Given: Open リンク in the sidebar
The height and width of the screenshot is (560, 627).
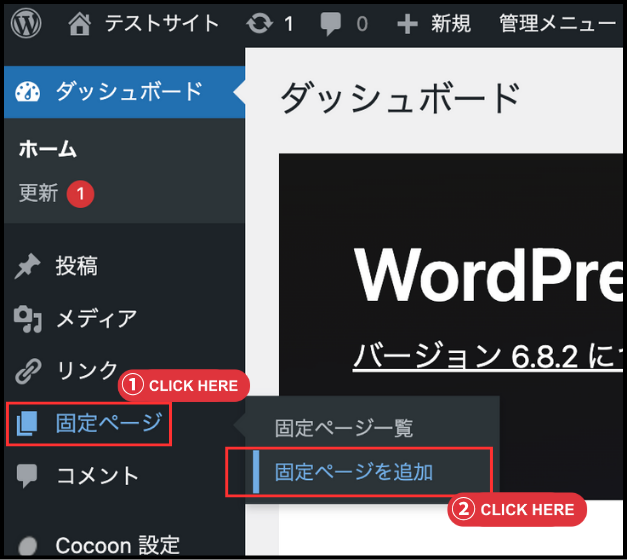Looking at the screenshot, I should [87, 370].
